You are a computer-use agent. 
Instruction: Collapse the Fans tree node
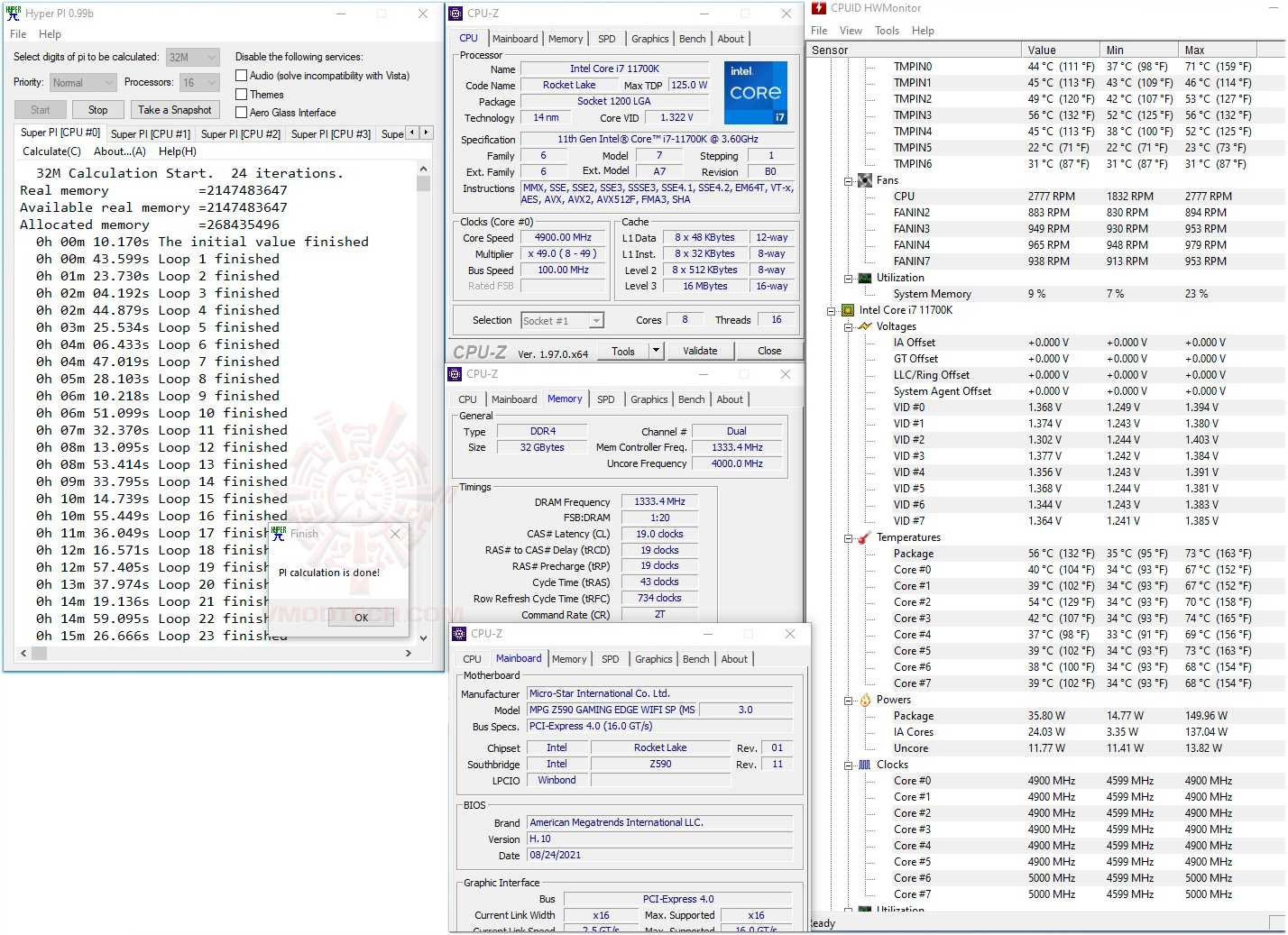coord(848,181)
